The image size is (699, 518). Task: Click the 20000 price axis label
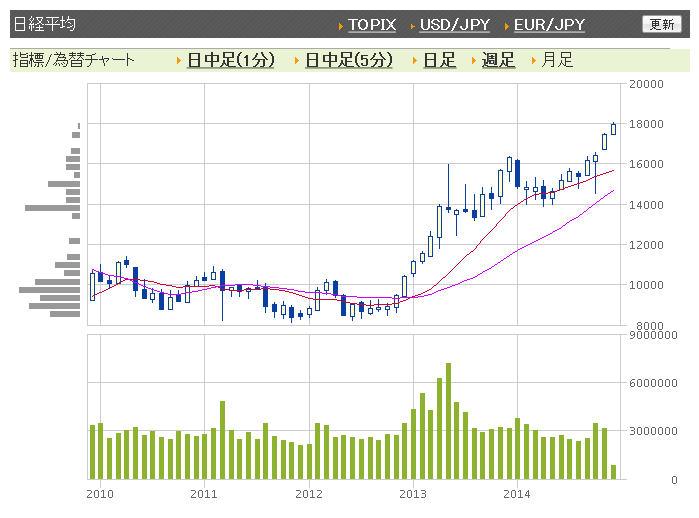click(x=646, y=84)
